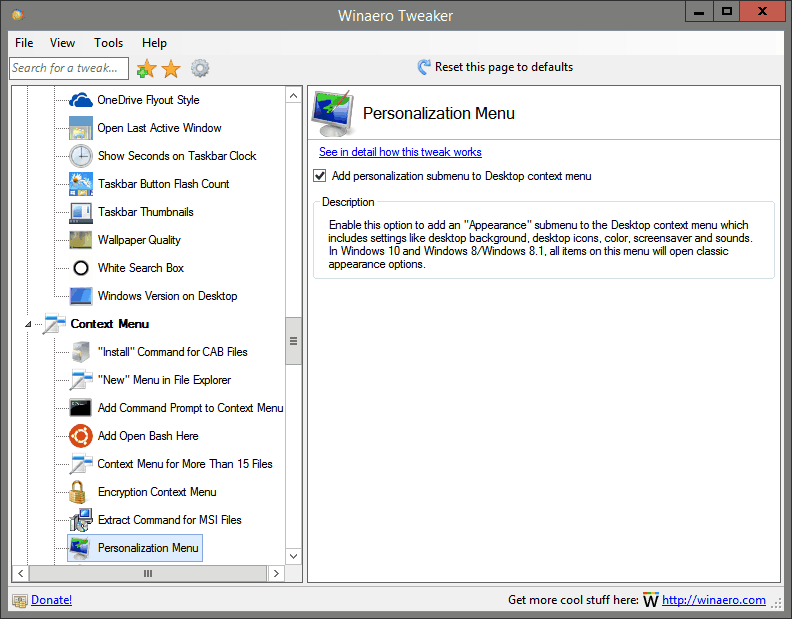Click the horizontal scroll right arrow
This screenshot has width=792, height=619.
(x=276, y=574)
